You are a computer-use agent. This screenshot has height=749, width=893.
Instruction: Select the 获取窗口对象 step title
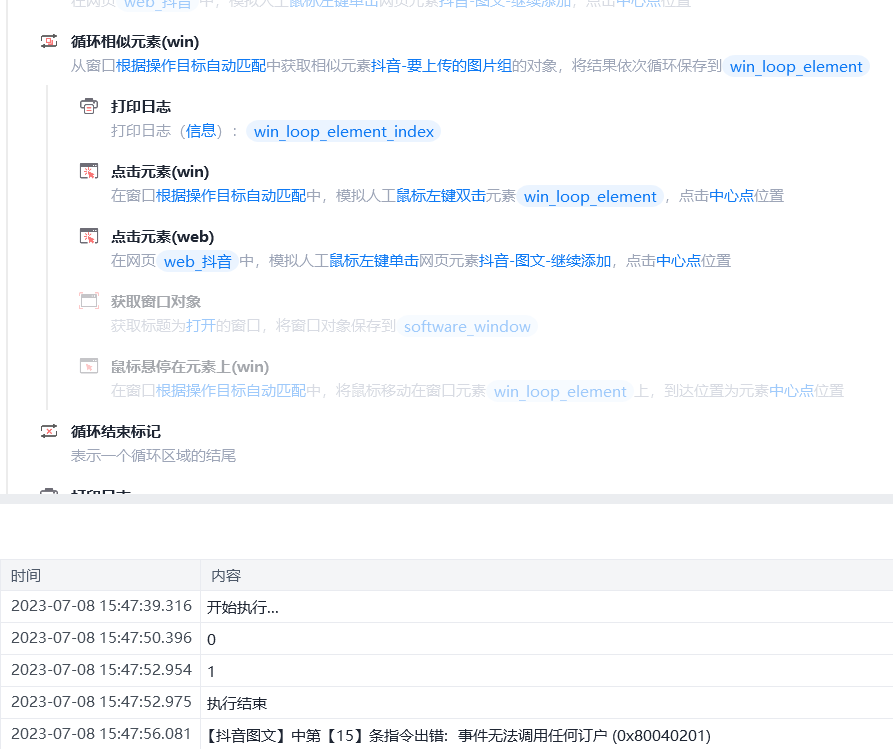(155, 302)
